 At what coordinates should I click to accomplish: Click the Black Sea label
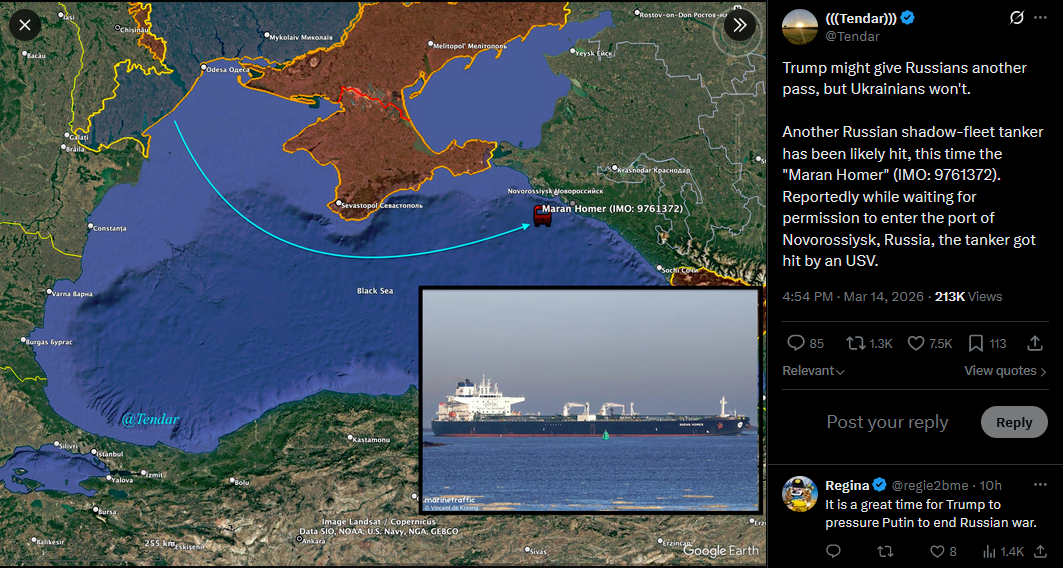pos(375,291)
